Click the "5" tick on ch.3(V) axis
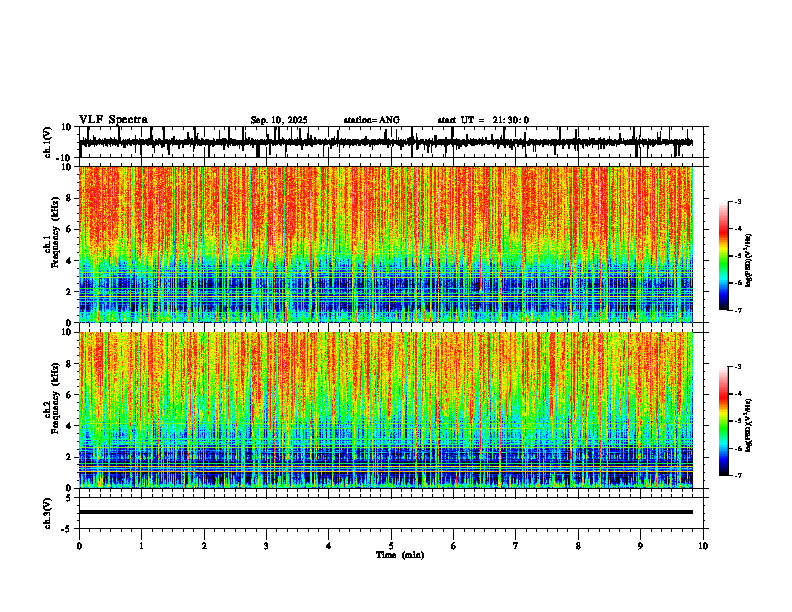This screenshot has width=792, height=612. pos(70,498)
